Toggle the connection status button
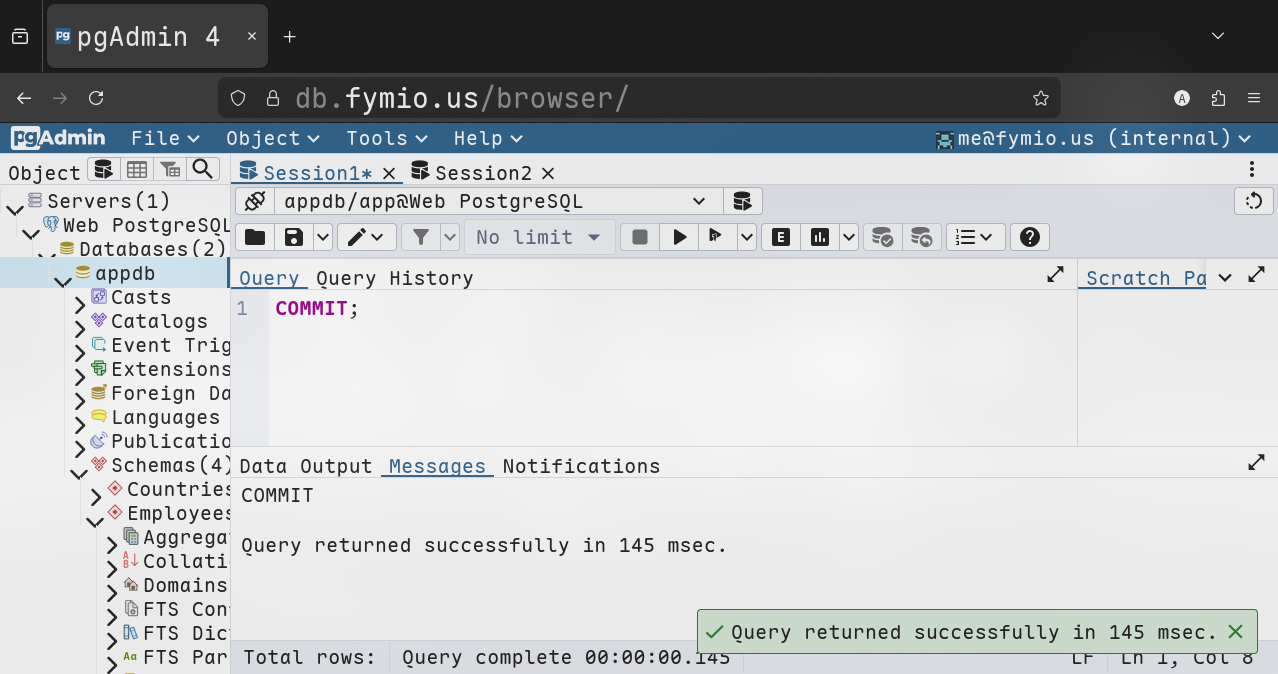Image resolution: width=1278 pixels, height=674 pixels. click(255, 201)
